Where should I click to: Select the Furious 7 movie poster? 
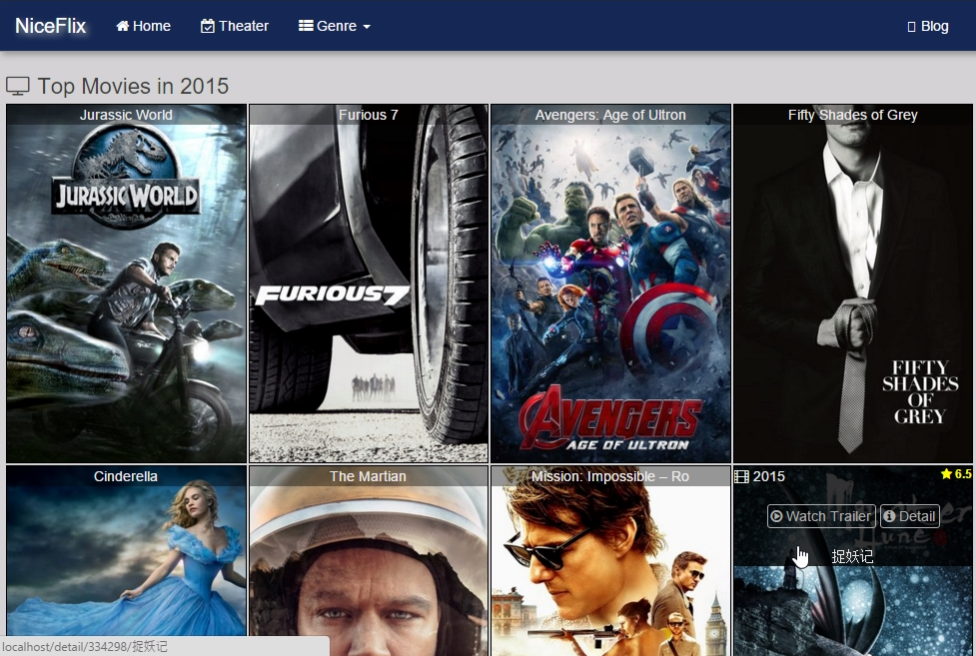[x=368, y=290]
